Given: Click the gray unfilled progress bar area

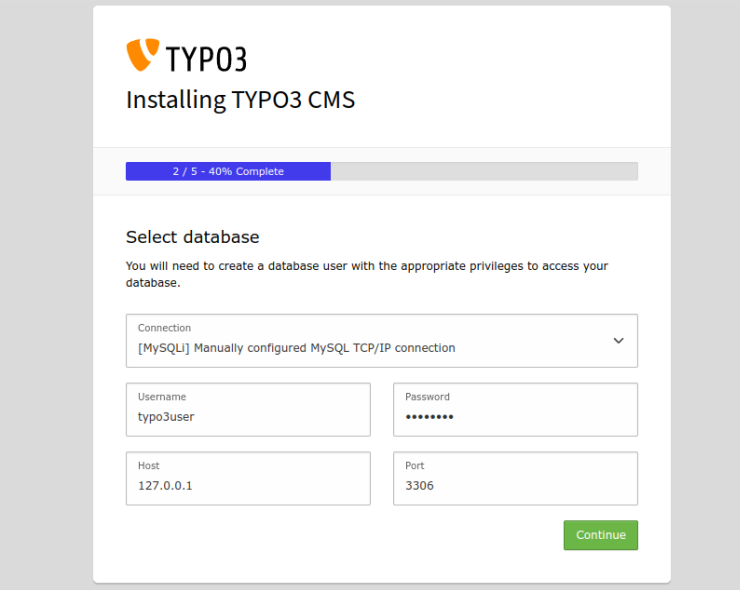Looking at the screenshot, I should 484,171.
